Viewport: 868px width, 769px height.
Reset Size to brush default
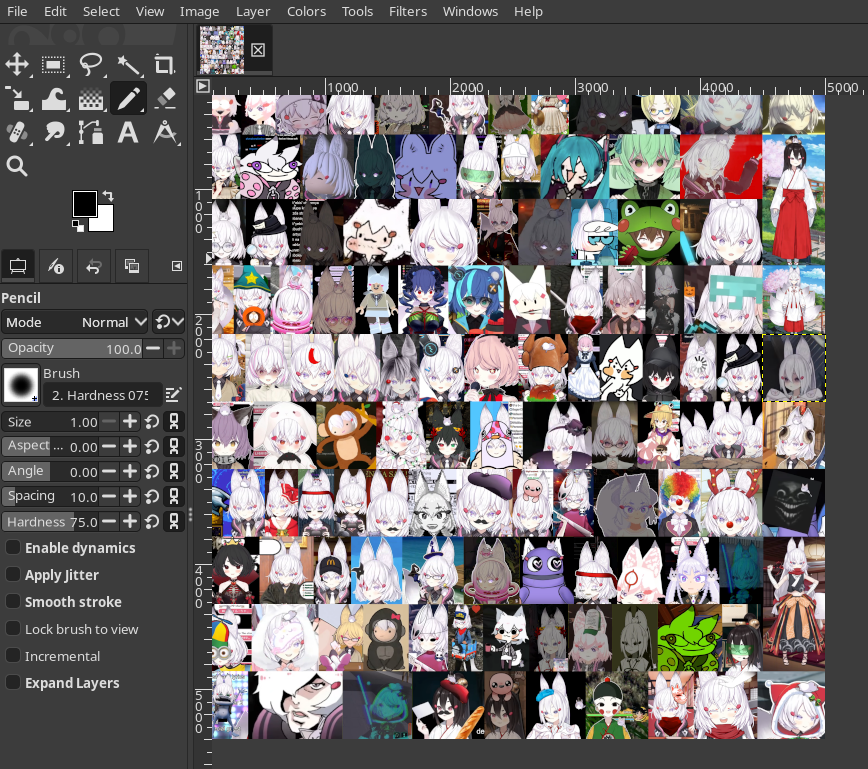click(152, 422)
